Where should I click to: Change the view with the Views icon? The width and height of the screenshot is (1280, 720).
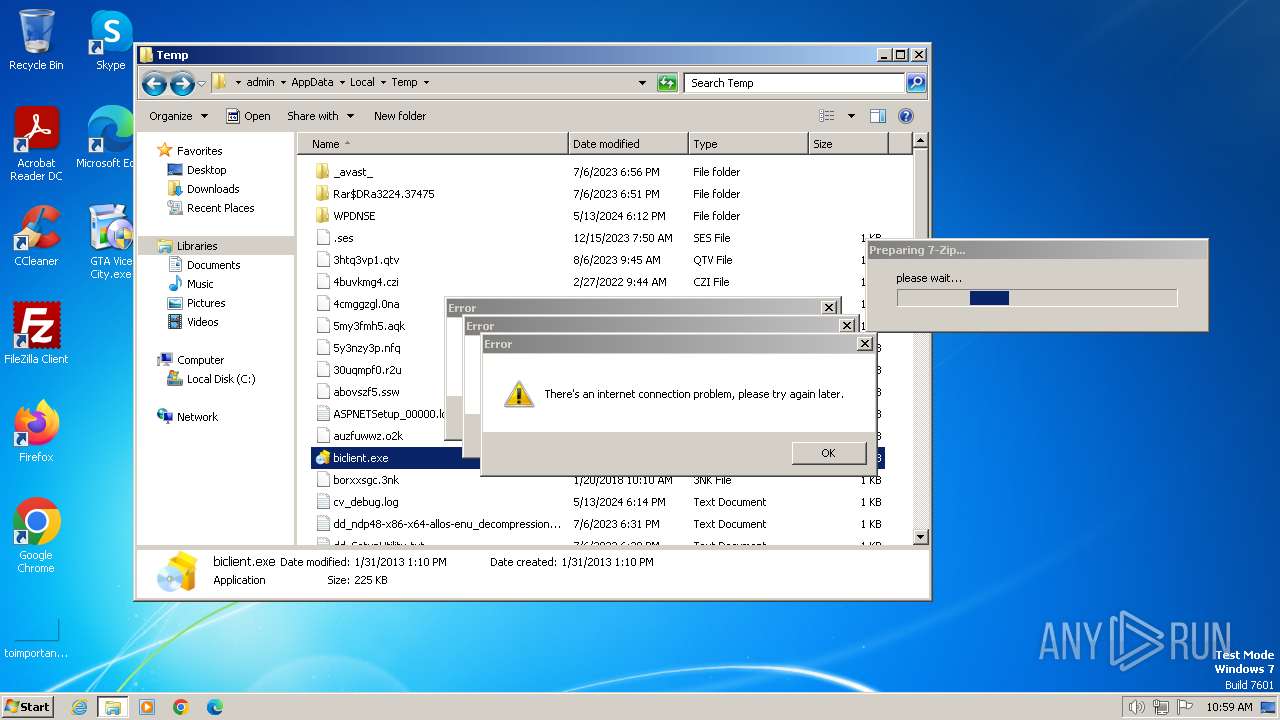tap(827, 116)
